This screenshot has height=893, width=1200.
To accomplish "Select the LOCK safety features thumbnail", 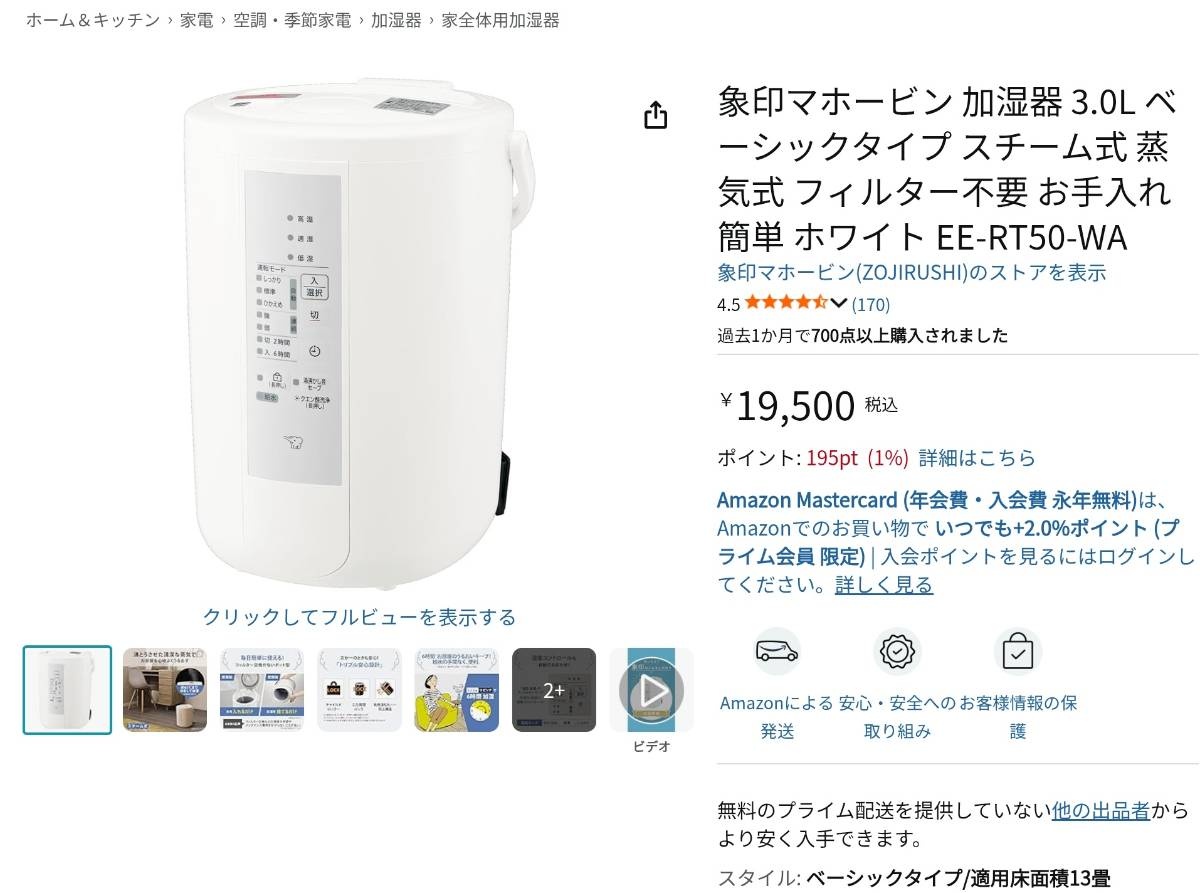I will (x=359, y=690).
